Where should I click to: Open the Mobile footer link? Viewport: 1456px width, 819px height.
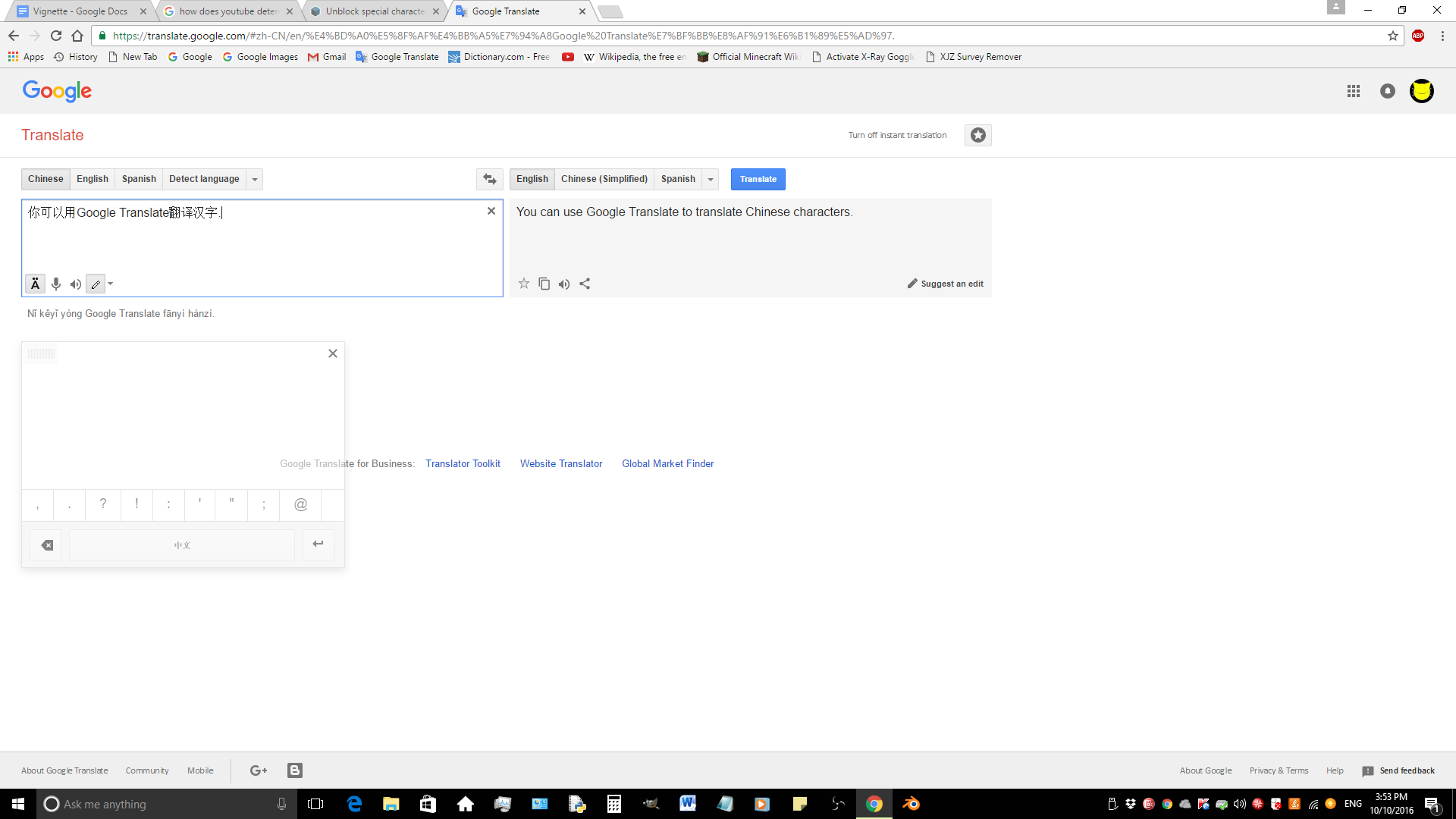point(200,770)
